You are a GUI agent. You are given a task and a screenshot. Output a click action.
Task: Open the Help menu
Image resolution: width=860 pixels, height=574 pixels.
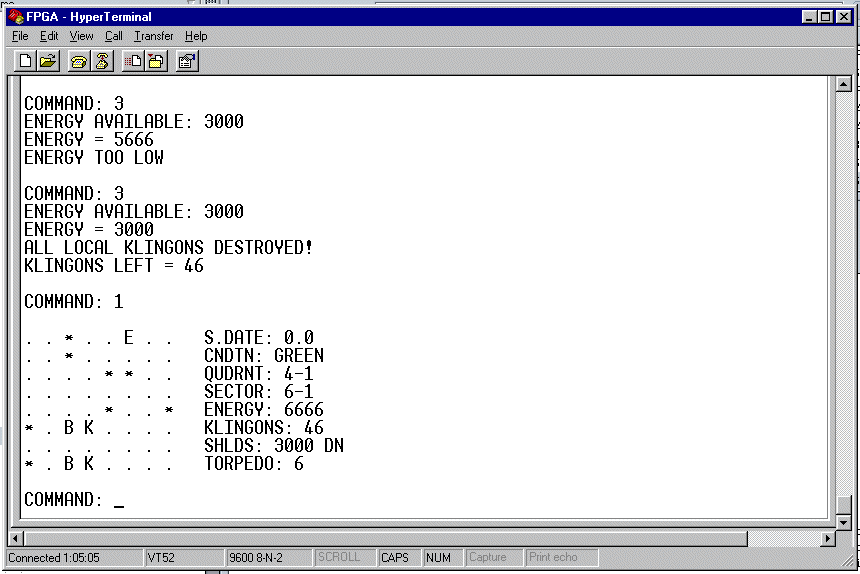pos(196,36)
